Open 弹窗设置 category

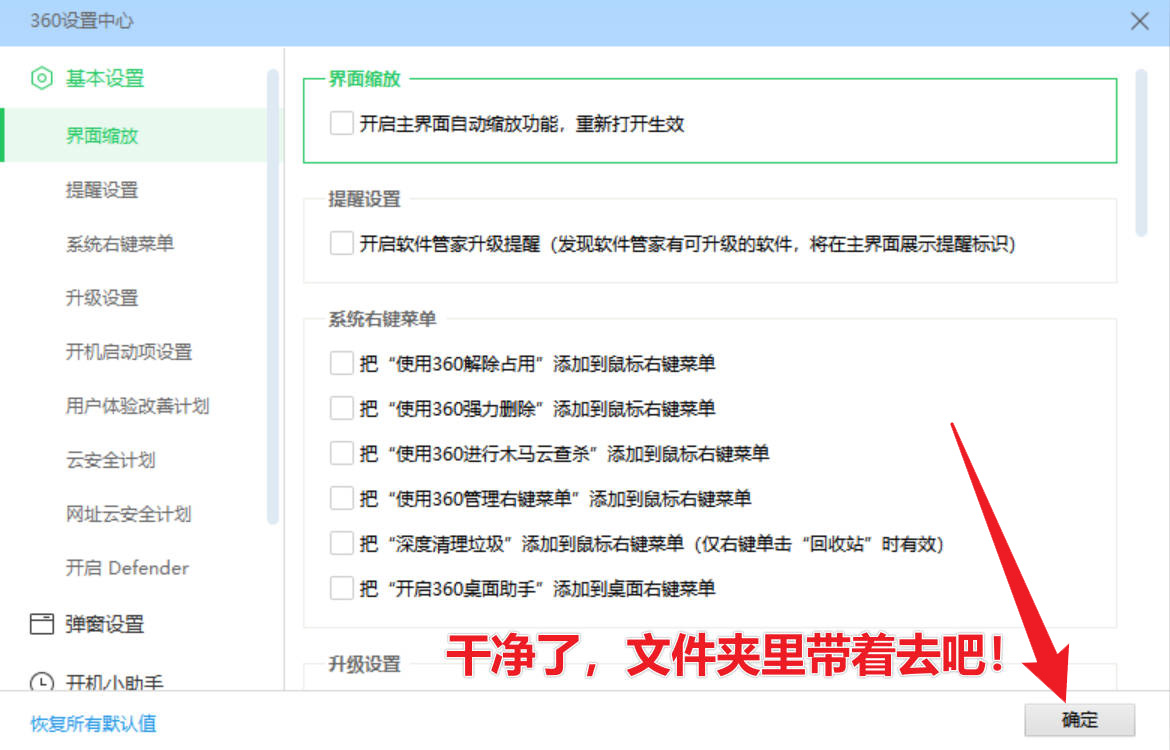click(104, 624)
